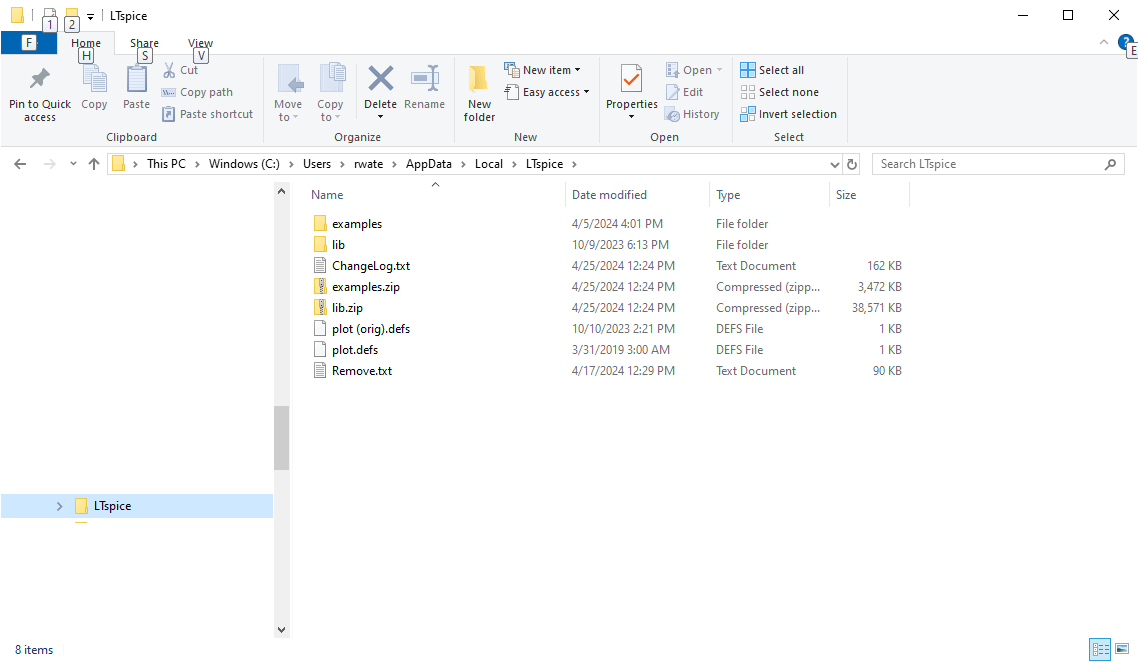Open the help question mark icon
The height and width of the screenshot is (662, 1138).
point(1126,42)
